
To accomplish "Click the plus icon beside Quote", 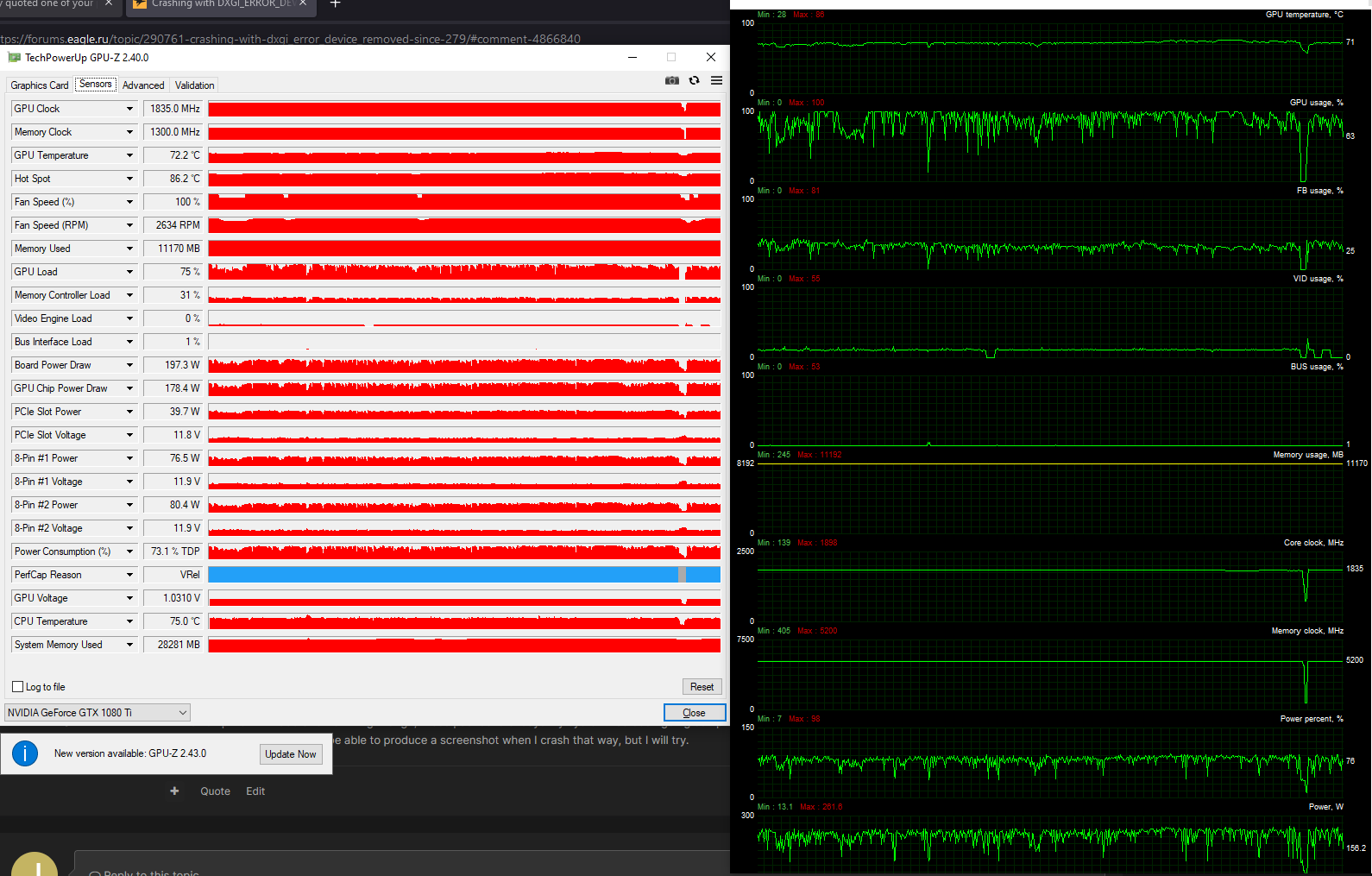I will click(x=174, y=791).
